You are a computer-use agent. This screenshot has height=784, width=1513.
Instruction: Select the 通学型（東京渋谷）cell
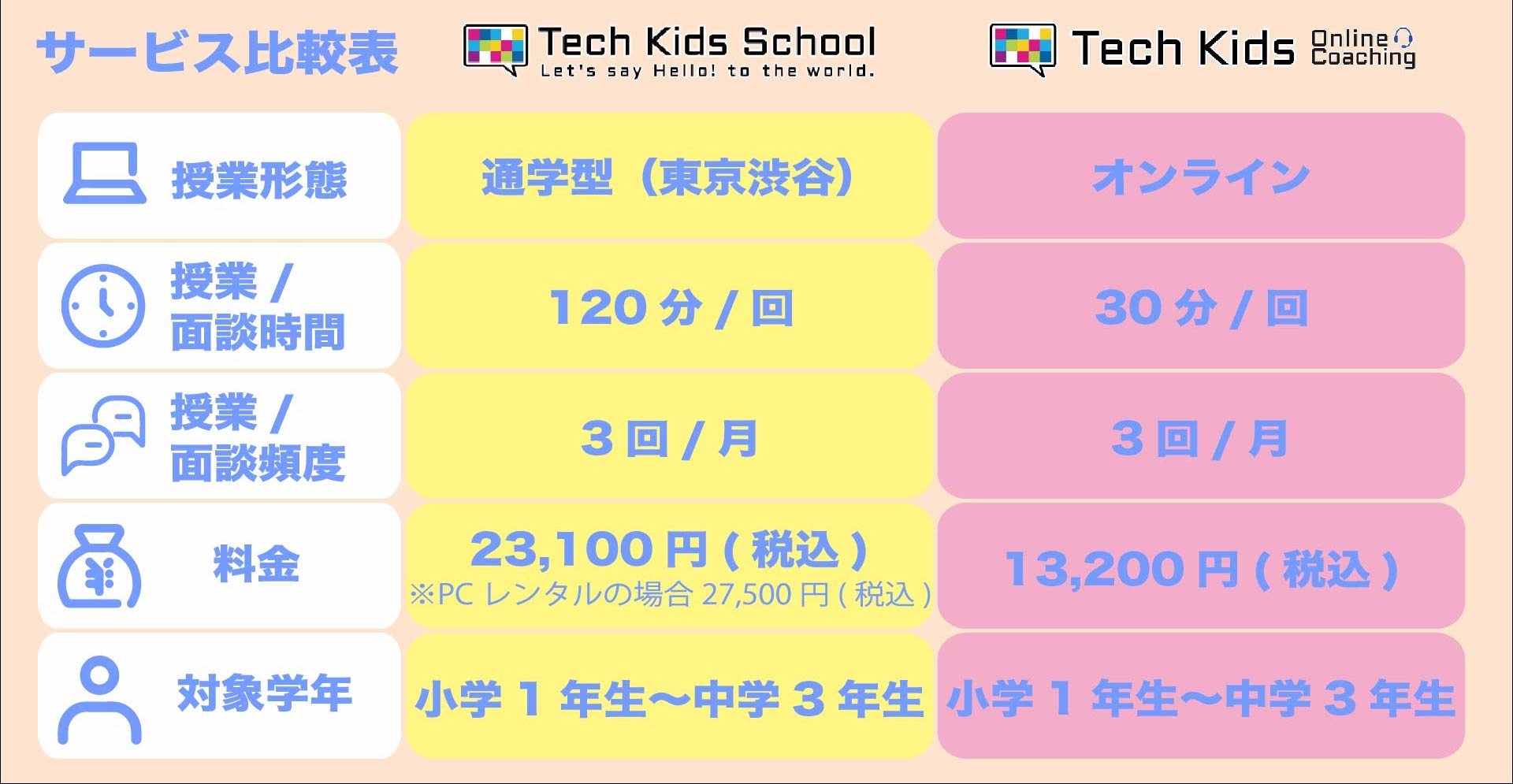pyautogui.click(x=668, y=176)
